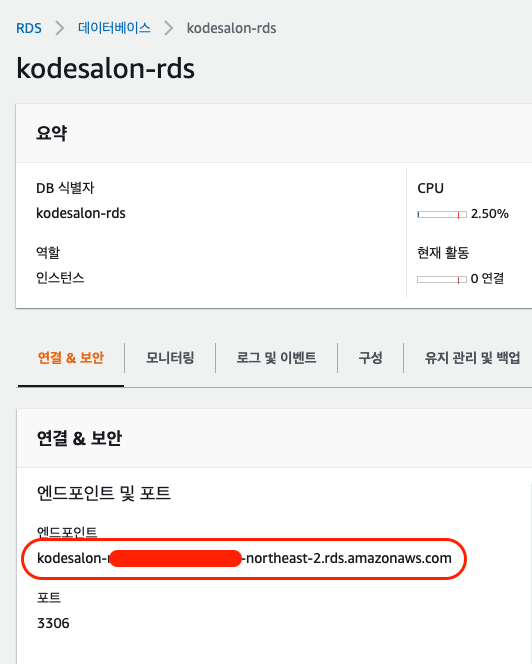Switch to the 모니터링 tab
The height and width of the screenshot is (664, 532).
pyautogui.click(x=170, y=358)
